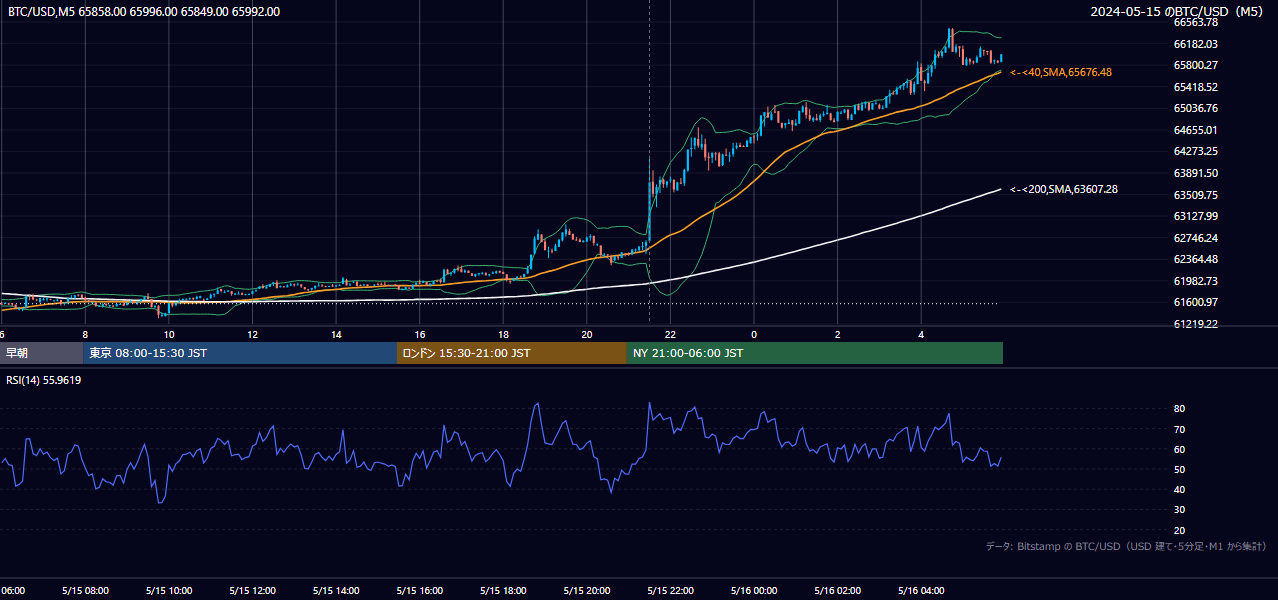The height and width of the screenshot is (600, 1278).
Task: Click the 早朝 session bar
Action: [41, 353]
